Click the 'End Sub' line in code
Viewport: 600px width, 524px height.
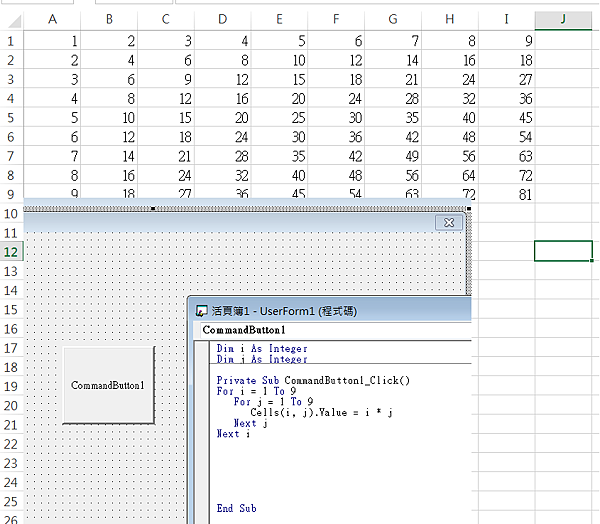coord(236,508)
